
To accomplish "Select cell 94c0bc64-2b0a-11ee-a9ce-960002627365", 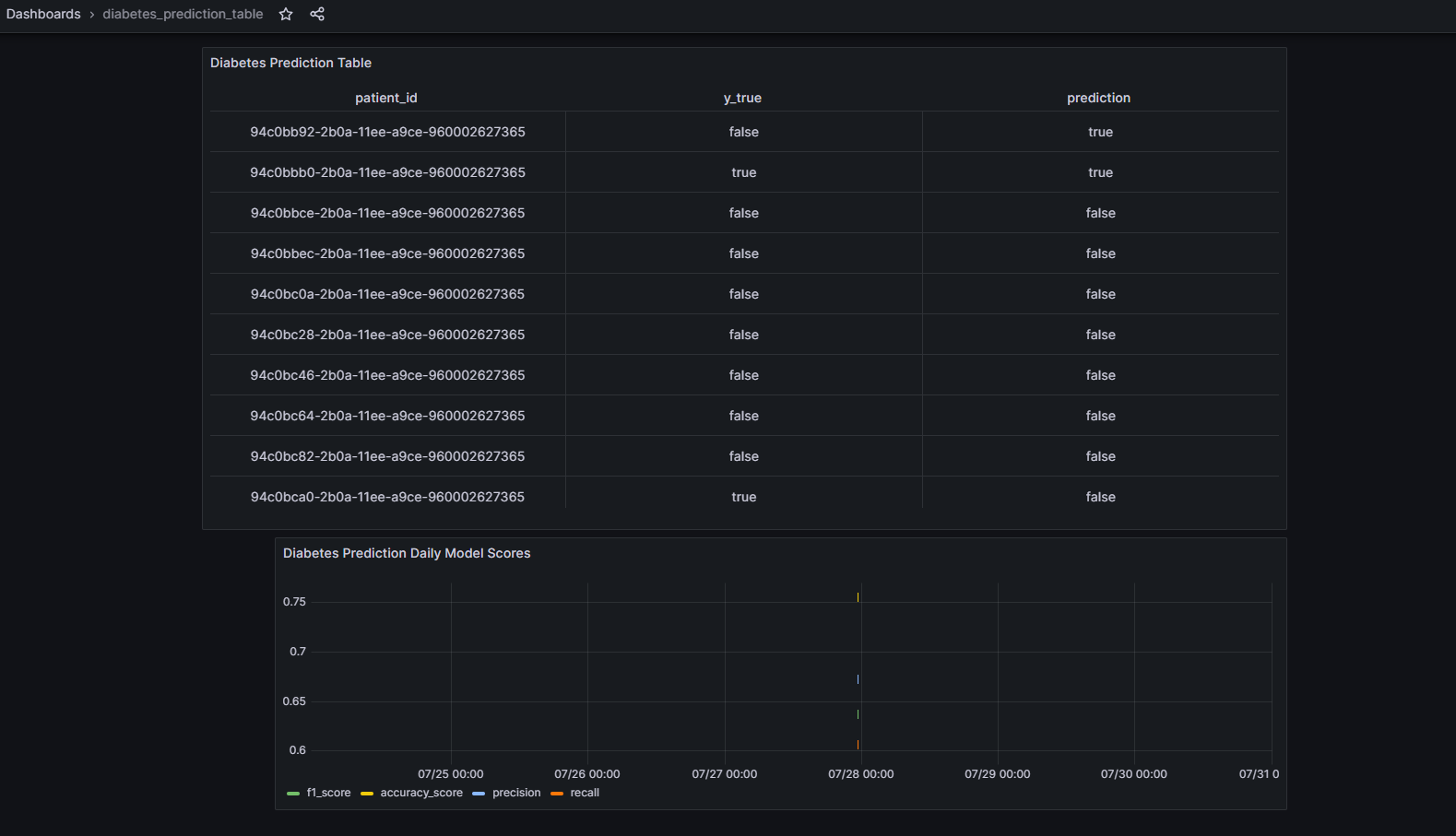I will pos(387,416).
